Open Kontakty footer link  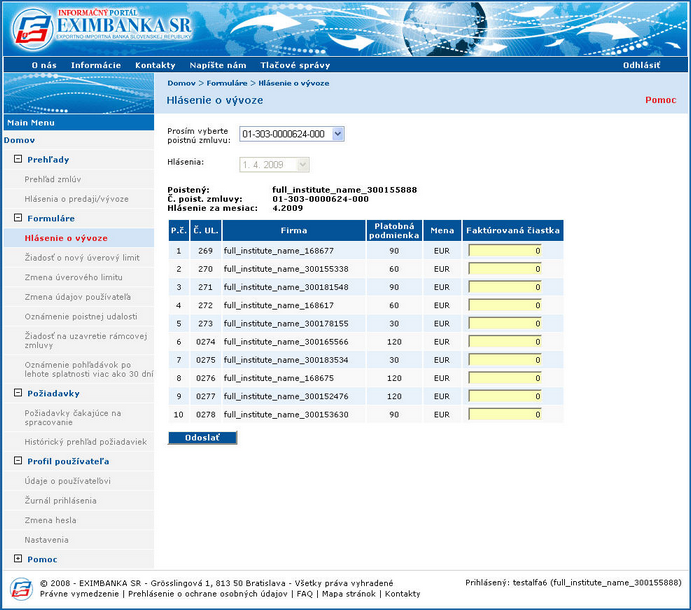point(402,594)
